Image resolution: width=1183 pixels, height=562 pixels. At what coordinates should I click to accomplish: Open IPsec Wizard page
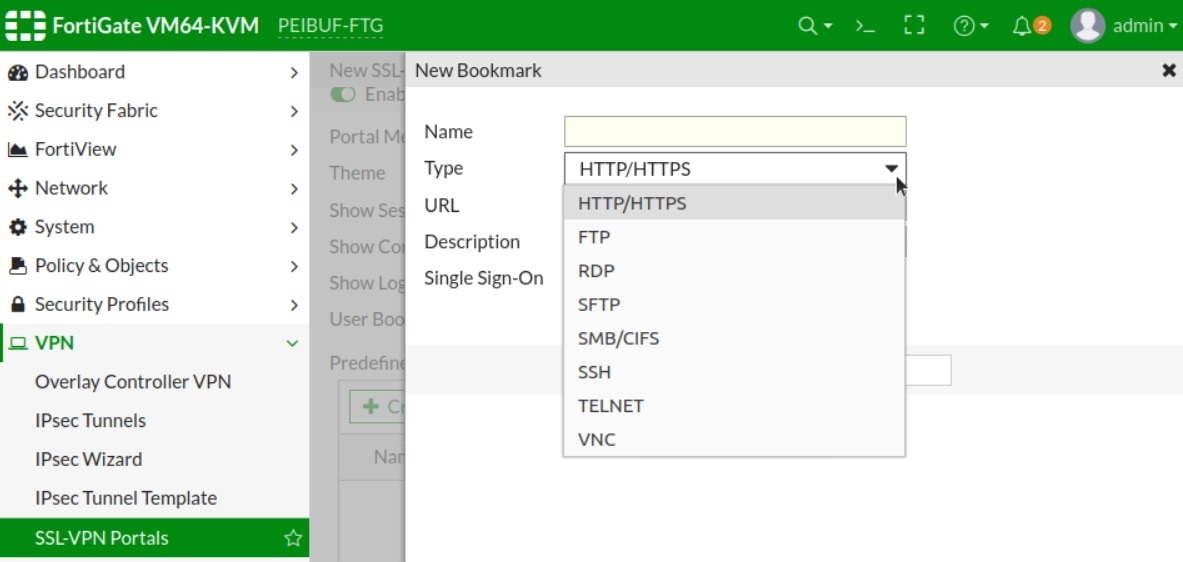tap(88, 459)
